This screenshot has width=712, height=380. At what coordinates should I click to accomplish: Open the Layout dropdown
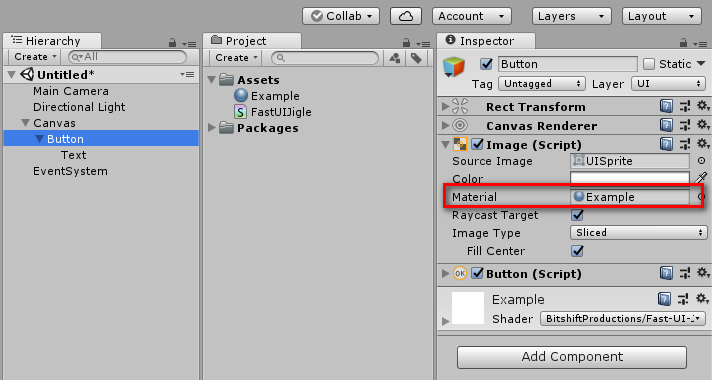(662, 16)
